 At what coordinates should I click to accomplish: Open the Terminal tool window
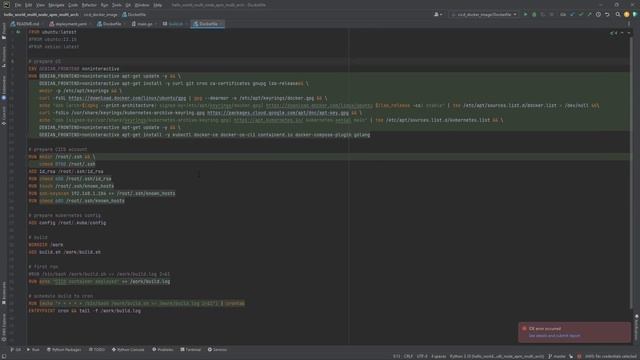point(191,350)
